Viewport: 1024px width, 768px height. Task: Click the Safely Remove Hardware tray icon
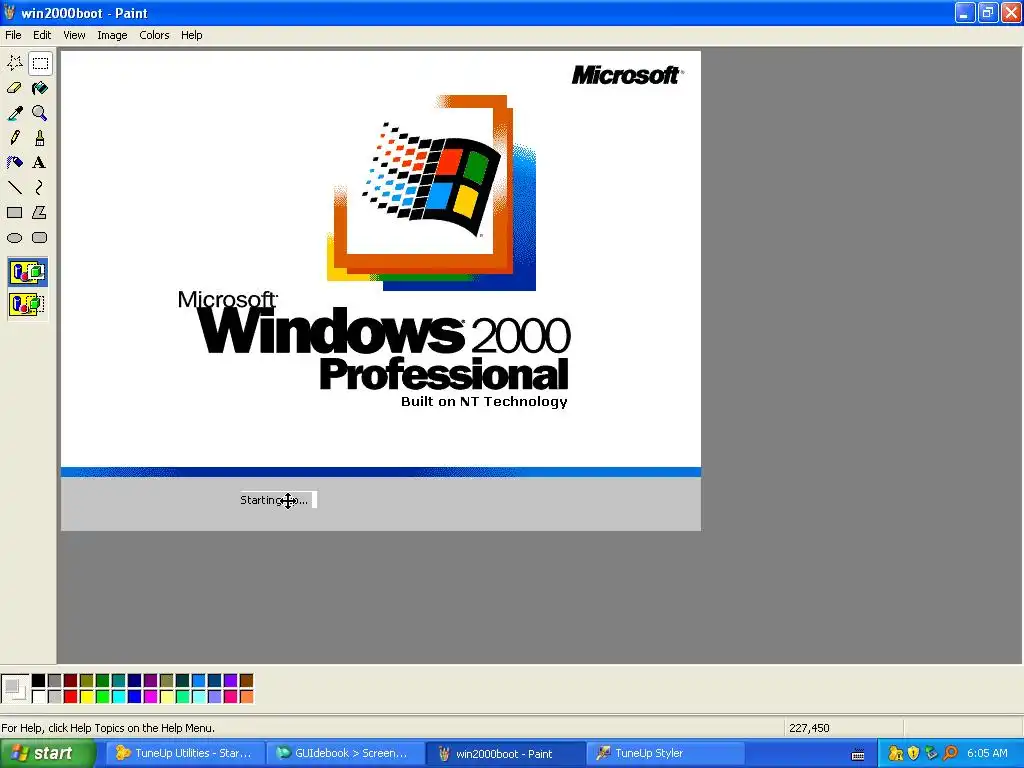click(931, 754)
